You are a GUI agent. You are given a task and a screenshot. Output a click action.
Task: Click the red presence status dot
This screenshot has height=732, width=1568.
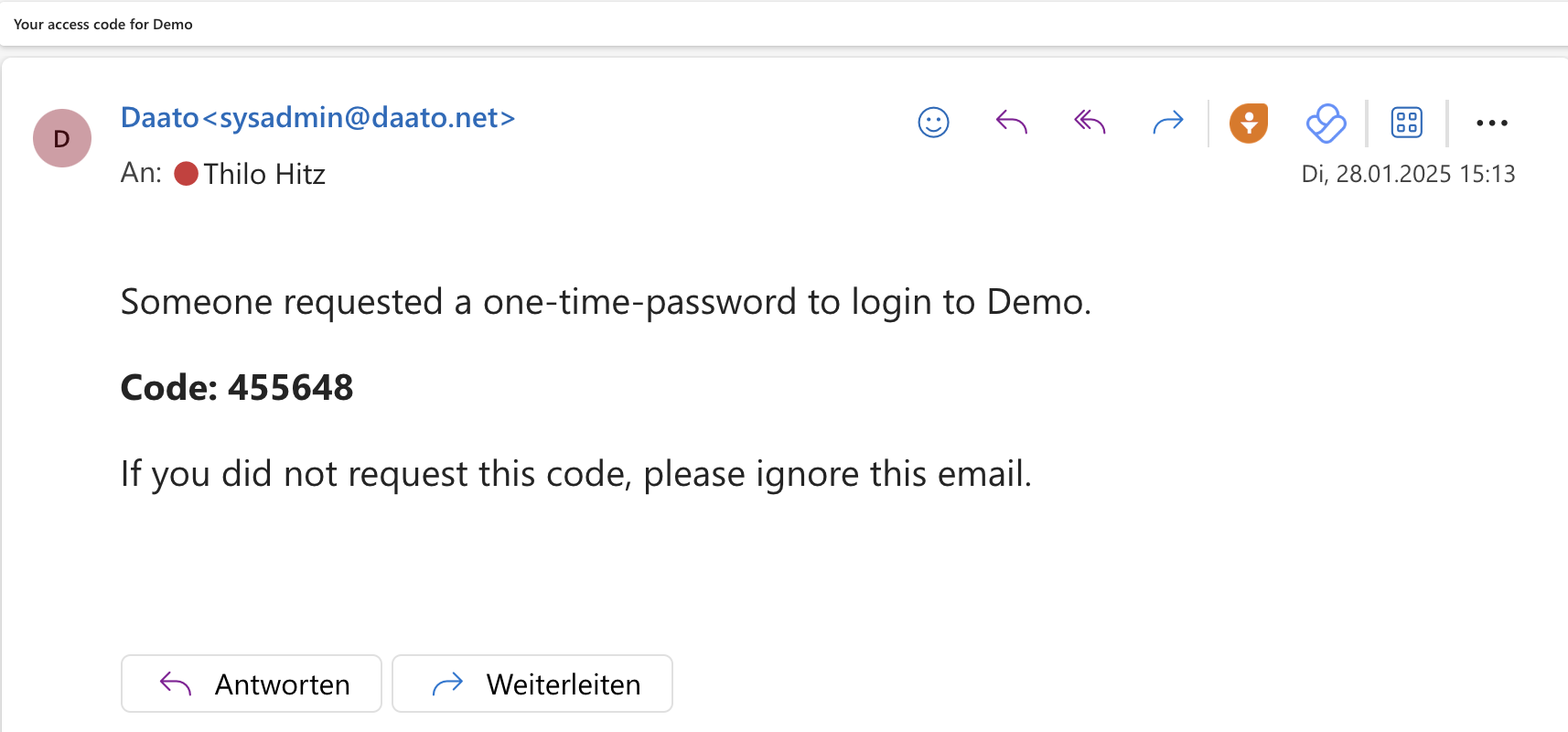tap(187, 174)
